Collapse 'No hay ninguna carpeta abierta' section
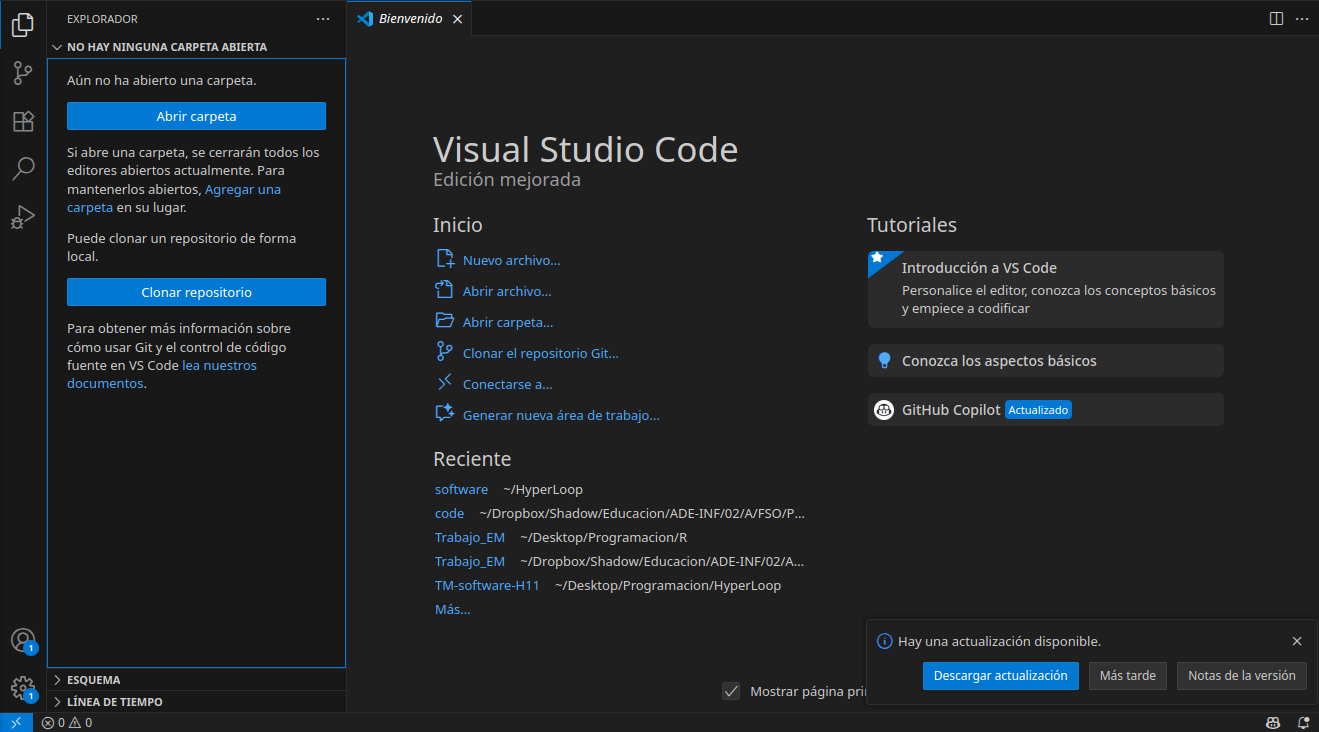 pyautogui.click(x=166, y=47)
